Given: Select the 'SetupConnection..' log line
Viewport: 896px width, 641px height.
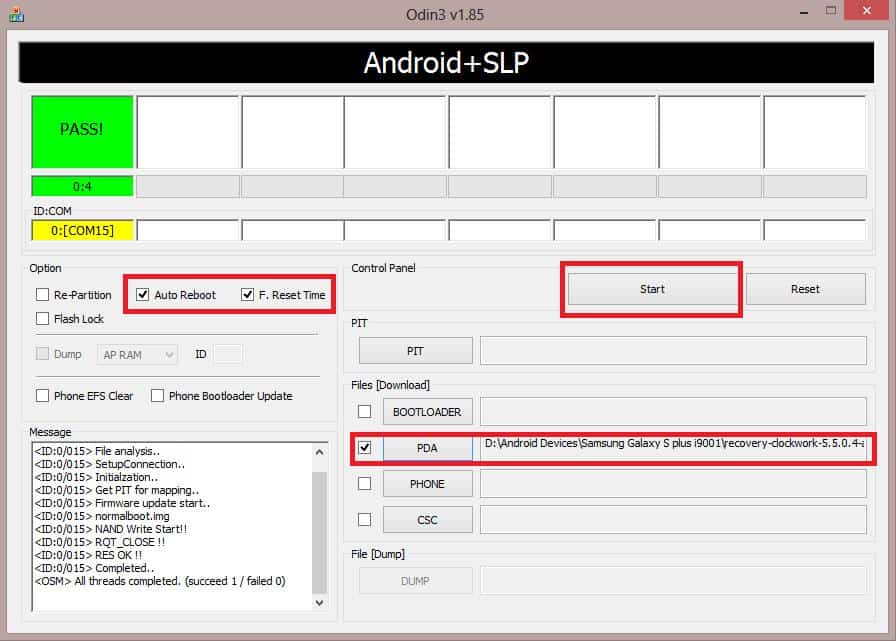Looking at the screenshot, I should [x=110, y=464].
